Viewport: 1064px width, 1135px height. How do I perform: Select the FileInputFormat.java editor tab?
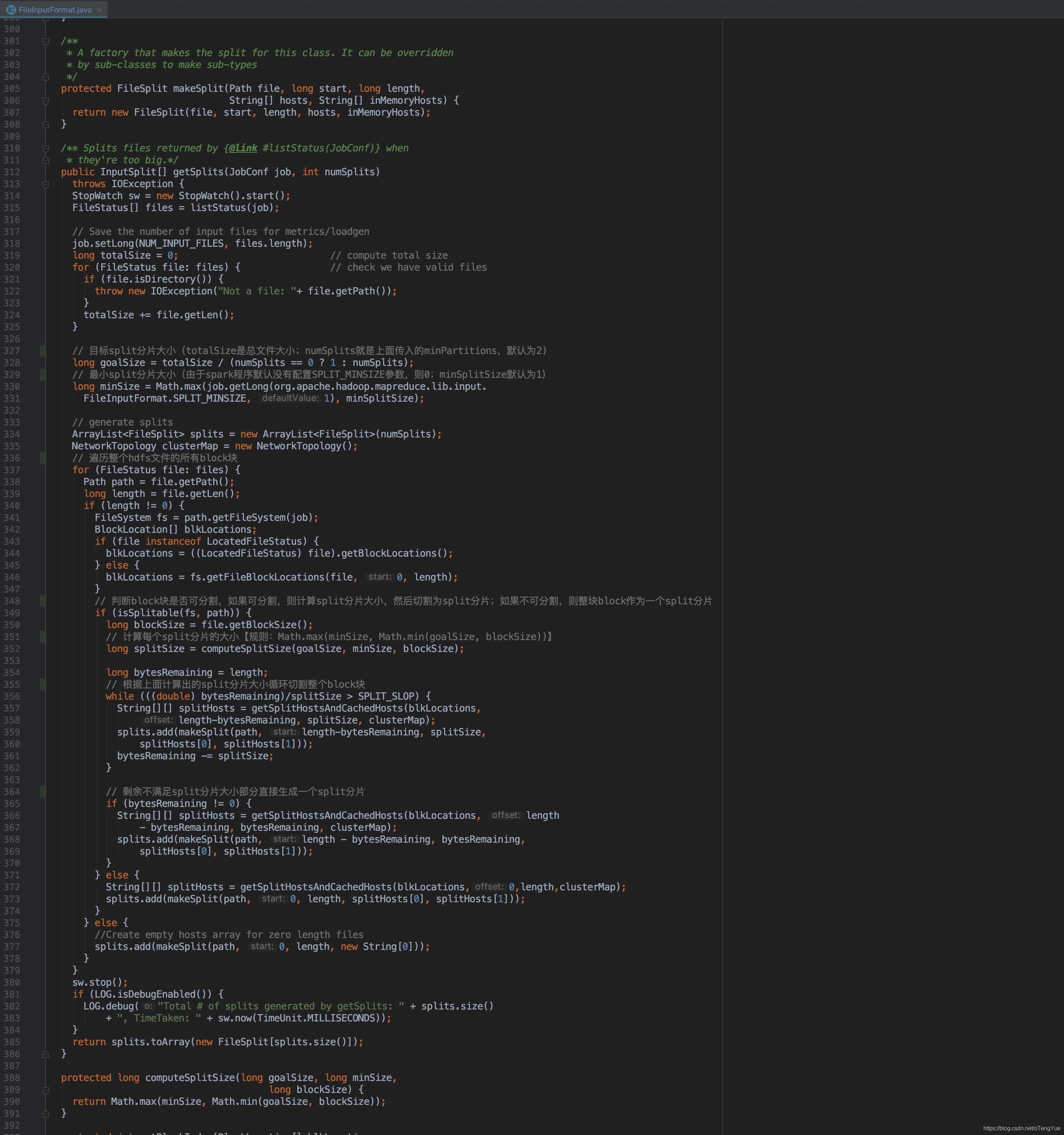click(54, 10)
